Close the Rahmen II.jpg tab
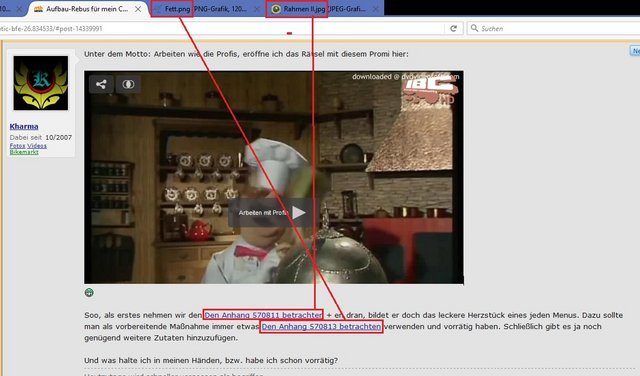Viewport: 640px width, 376px height. 376,9
